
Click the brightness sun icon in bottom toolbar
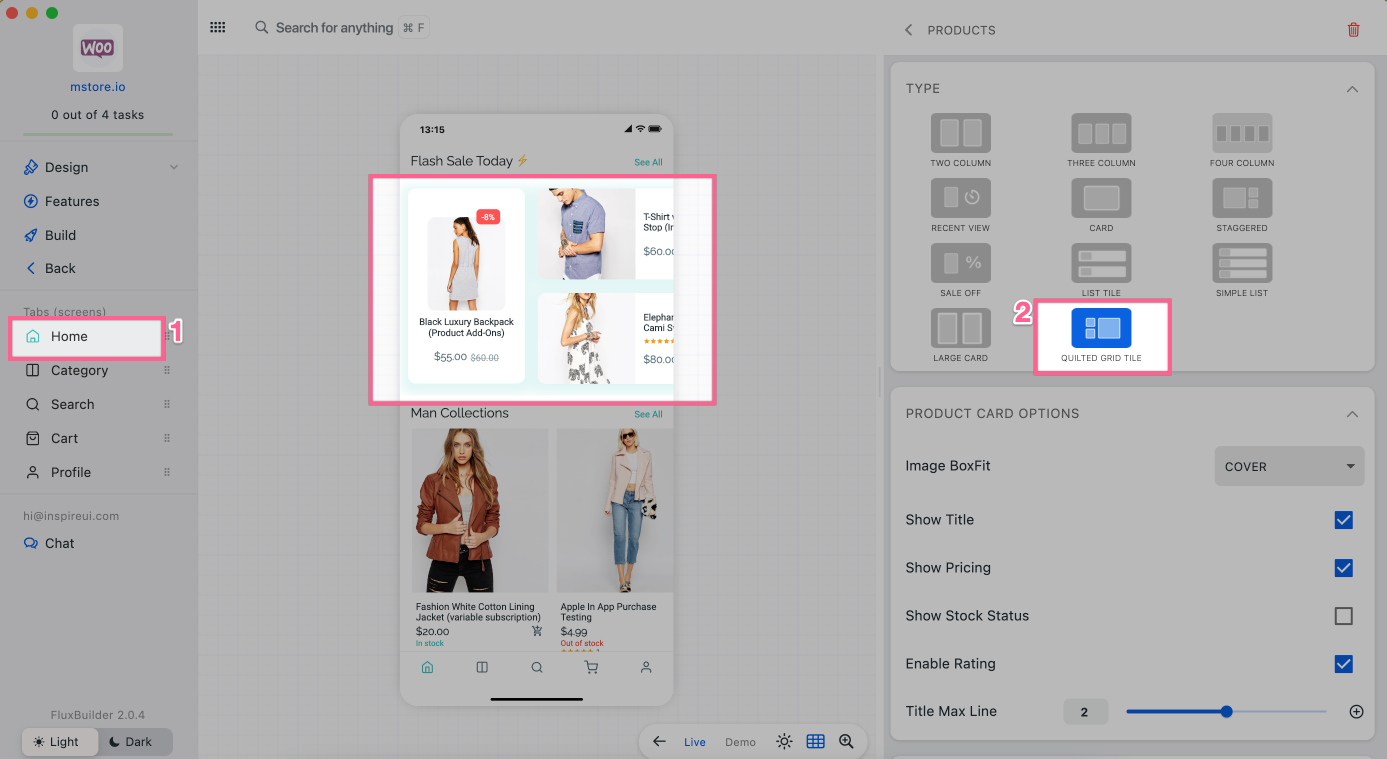point(784,741)
